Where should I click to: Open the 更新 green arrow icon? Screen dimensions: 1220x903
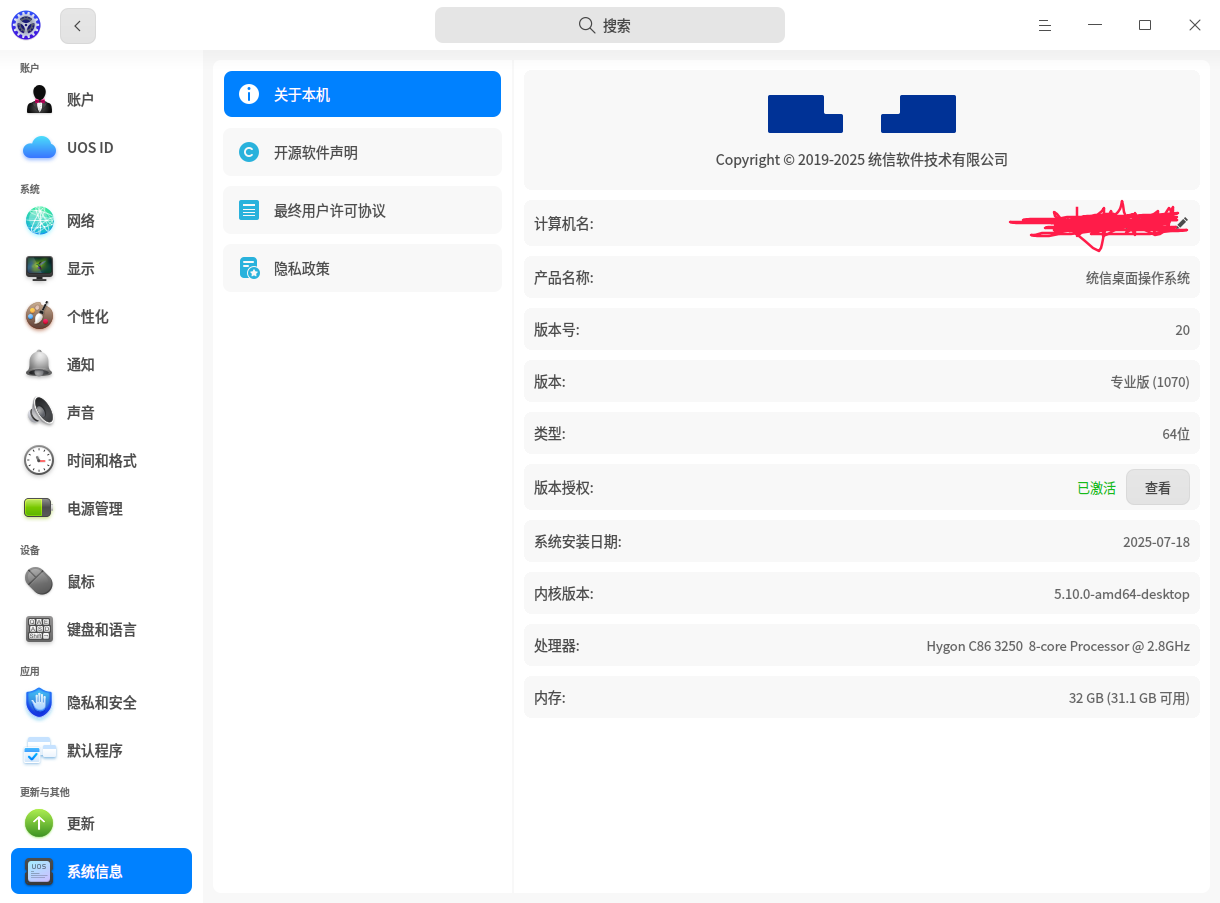pyautogui.click(x=39, y=823)
